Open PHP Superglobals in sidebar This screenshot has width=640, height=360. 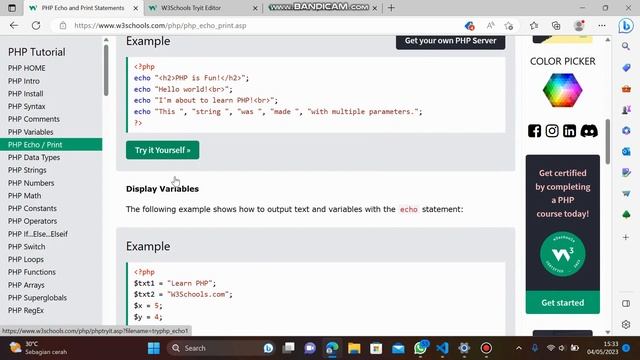click(x=37, y=298)
